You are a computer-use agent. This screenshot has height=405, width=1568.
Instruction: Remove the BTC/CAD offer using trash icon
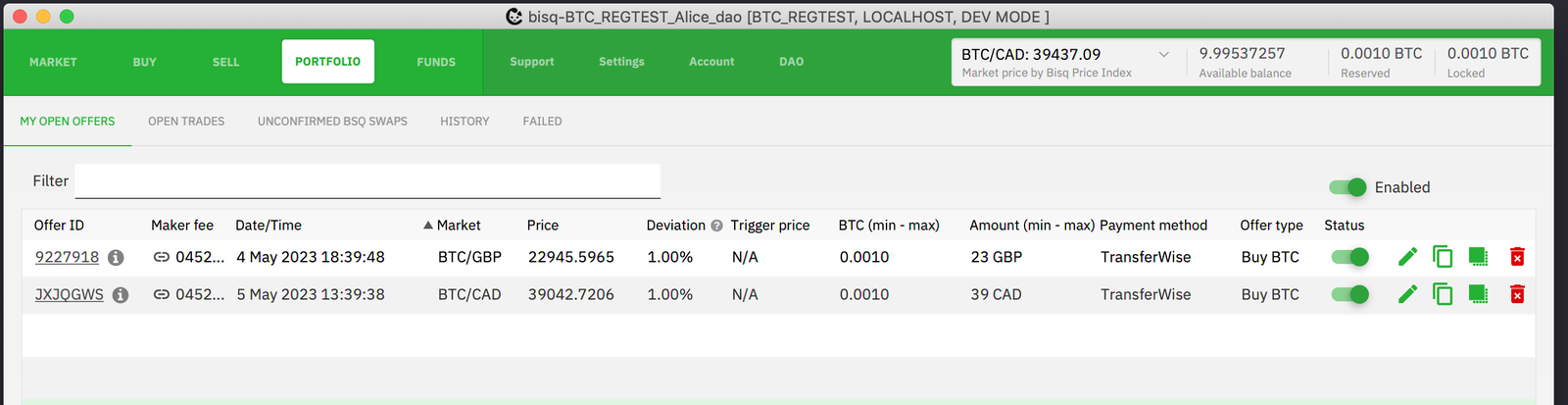click(x=1517, y=294)
